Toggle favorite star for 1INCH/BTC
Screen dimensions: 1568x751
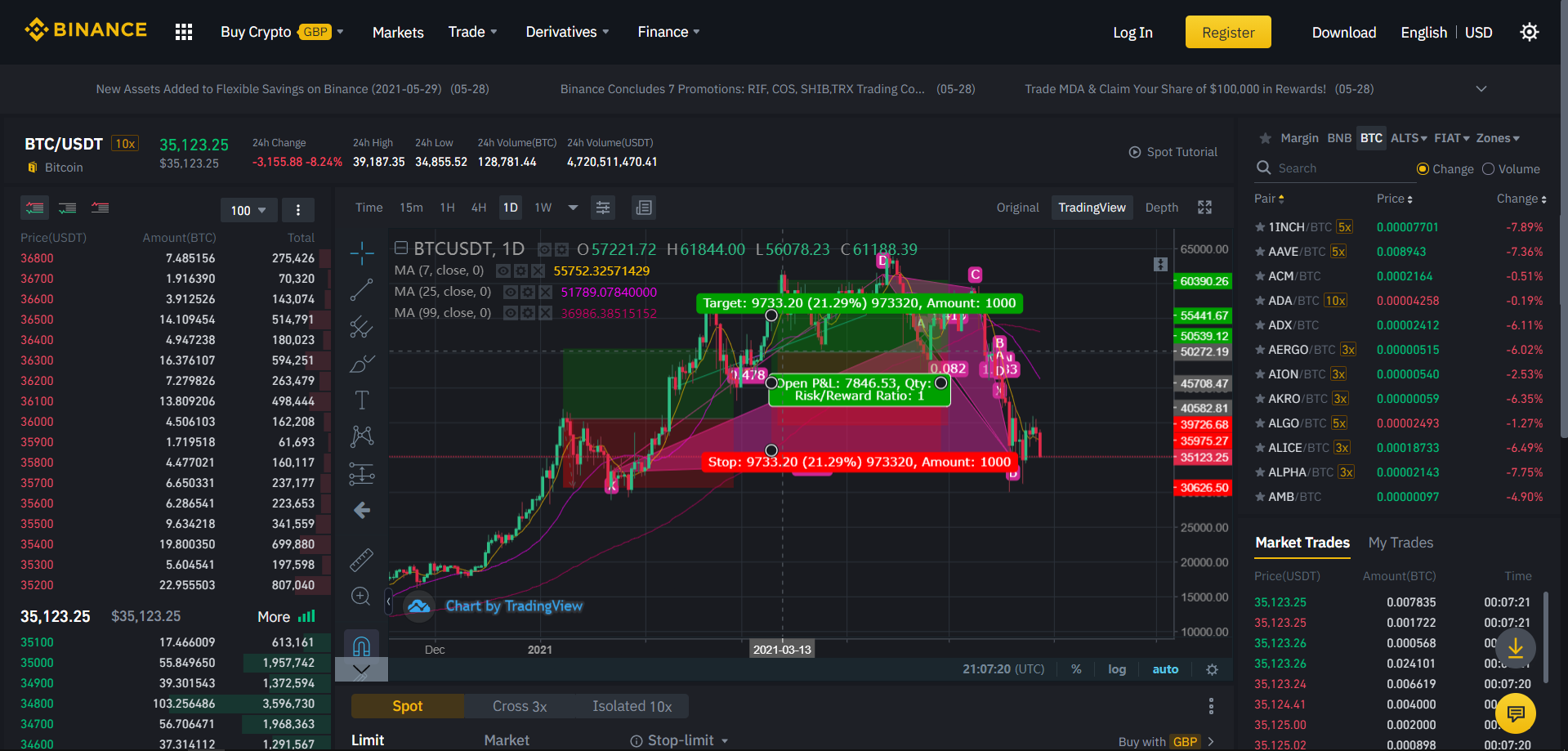(1260, 227)
